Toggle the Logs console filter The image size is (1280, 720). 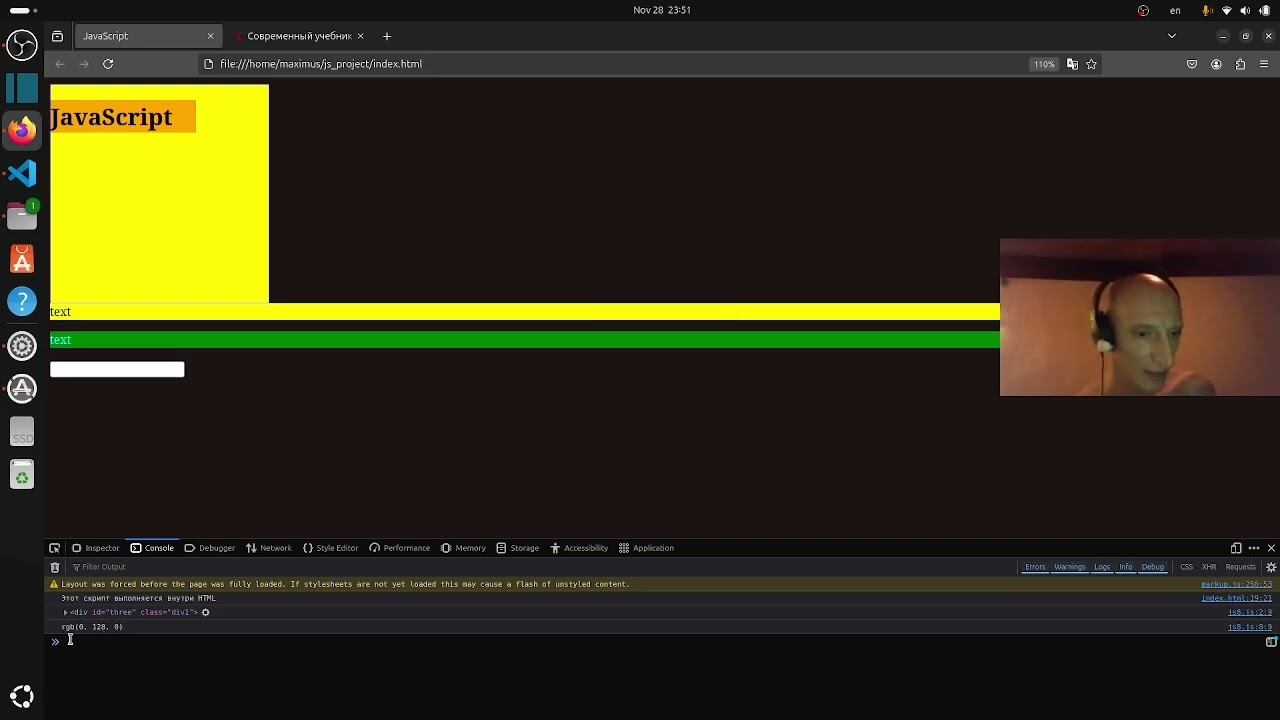tap(1102, 567)
